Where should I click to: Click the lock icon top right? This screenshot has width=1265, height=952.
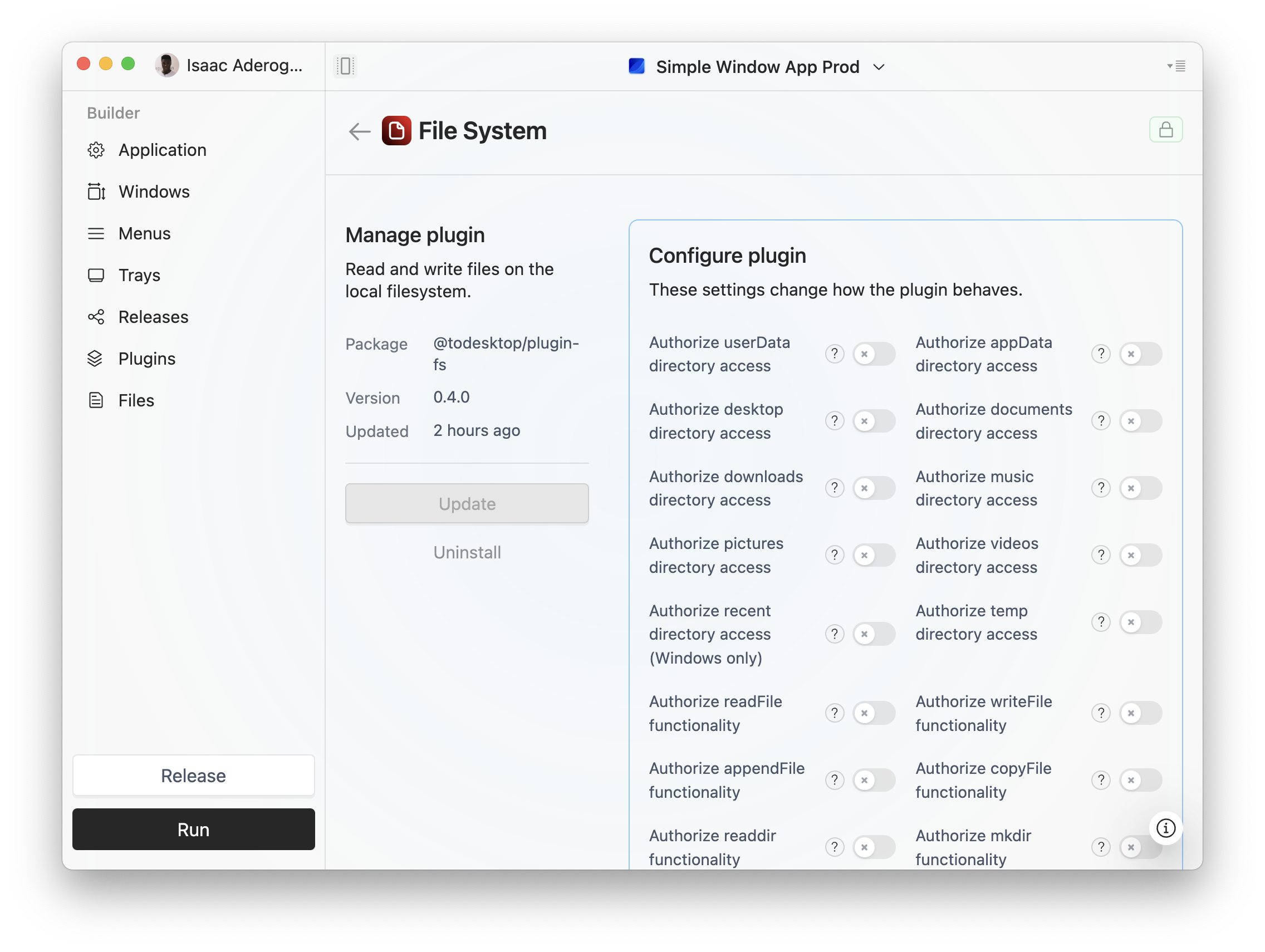click(x=1165, y=130)
